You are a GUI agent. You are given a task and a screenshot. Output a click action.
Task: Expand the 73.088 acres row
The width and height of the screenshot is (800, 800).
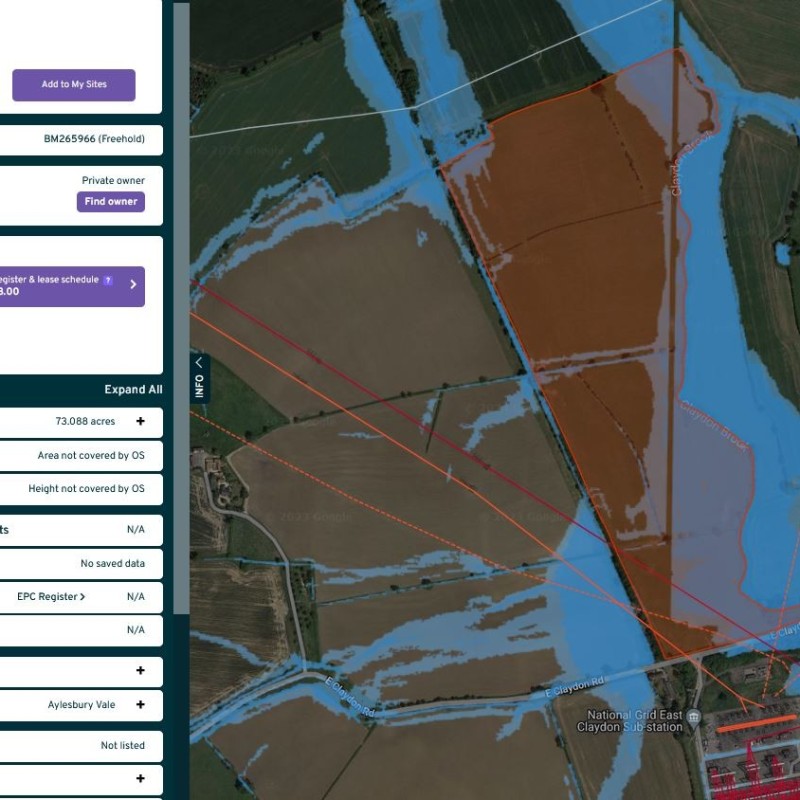point(140,422)
